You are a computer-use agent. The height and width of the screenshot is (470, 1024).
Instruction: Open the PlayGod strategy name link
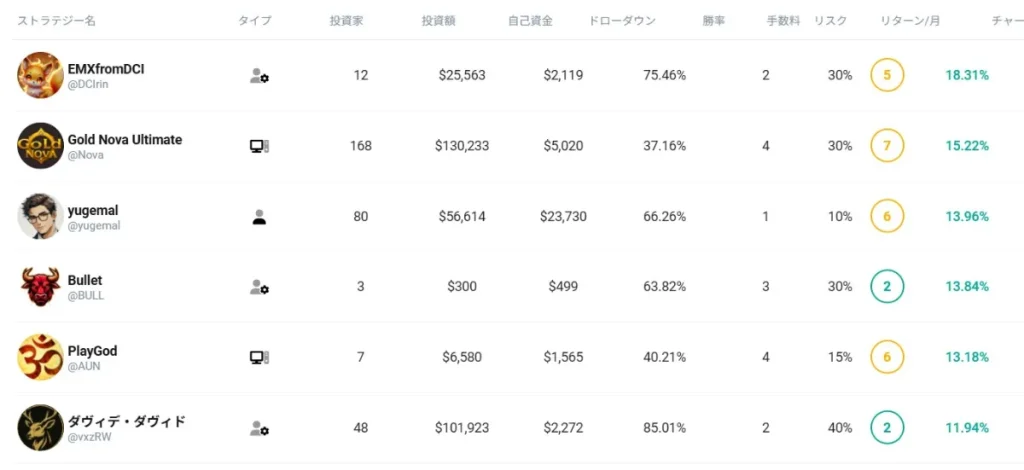pyautogui.click(x=92, y=351)
